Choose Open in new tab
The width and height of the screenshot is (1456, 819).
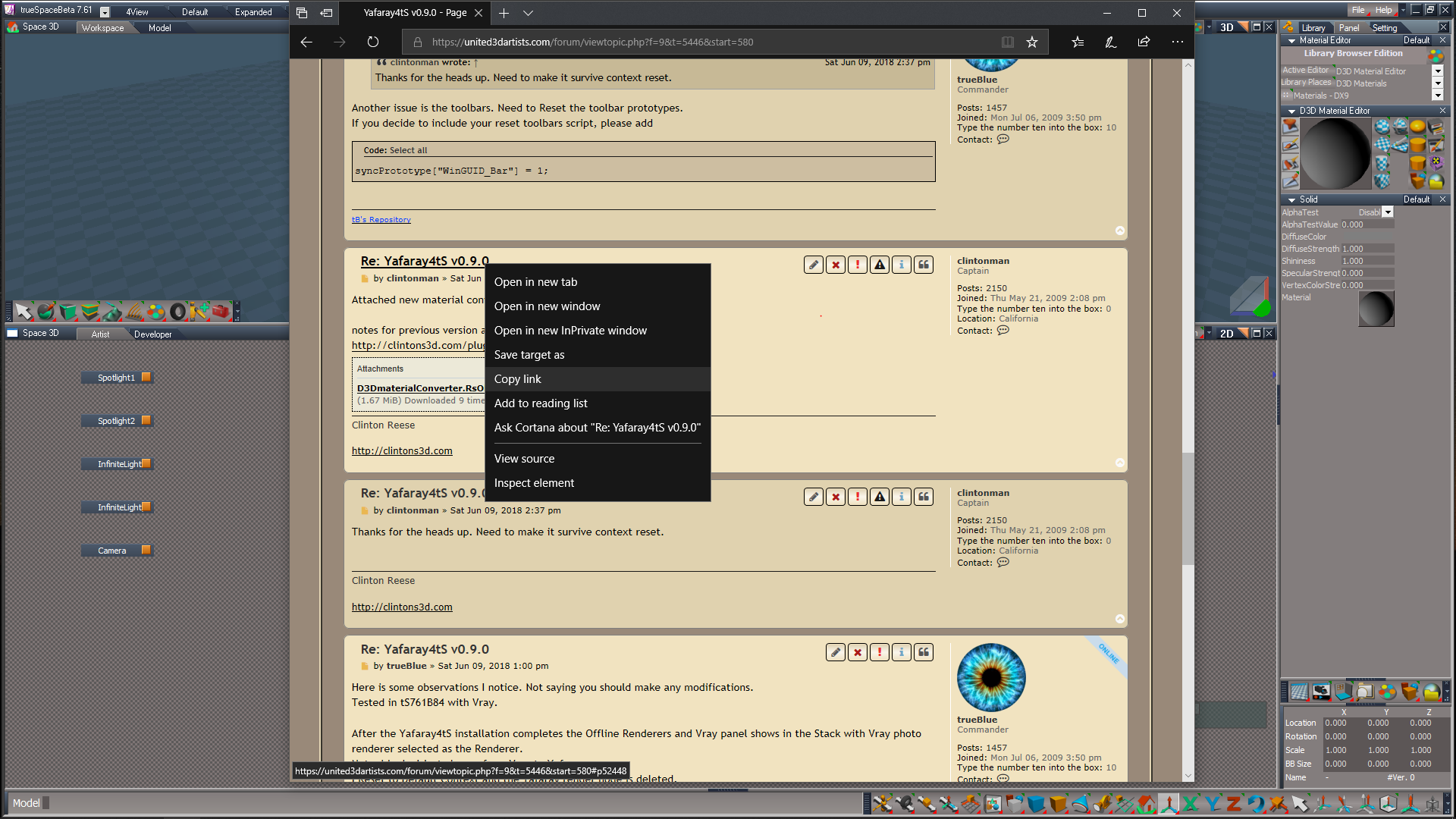(598, 282)
